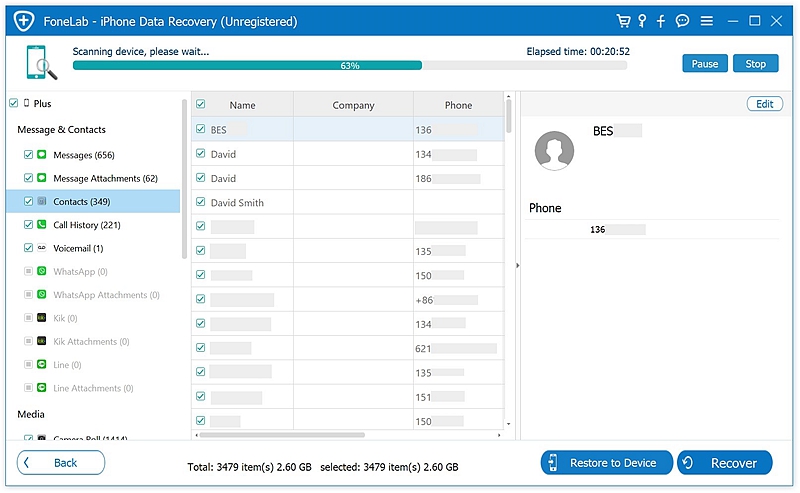This screenshot has height=493, width=800.
Task: Select the row with phone 151
Action: 347,397
